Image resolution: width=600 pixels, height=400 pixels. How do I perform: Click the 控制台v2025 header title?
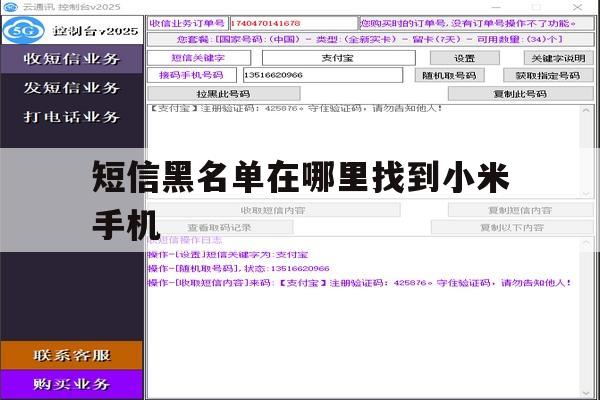pyautogui.click(x=96, y=31)
